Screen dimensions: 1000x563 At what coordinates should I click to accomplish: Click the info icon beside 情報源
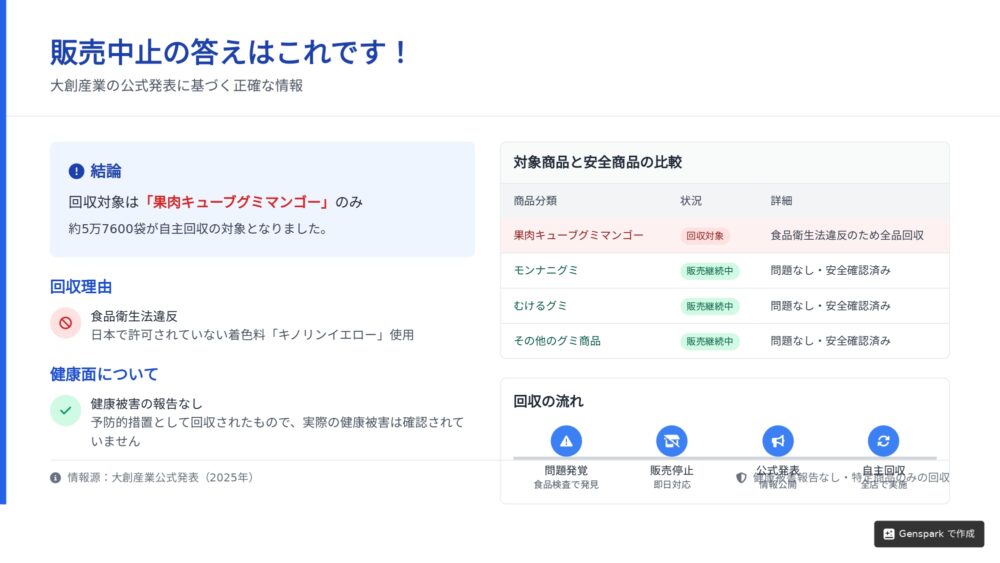55,478
